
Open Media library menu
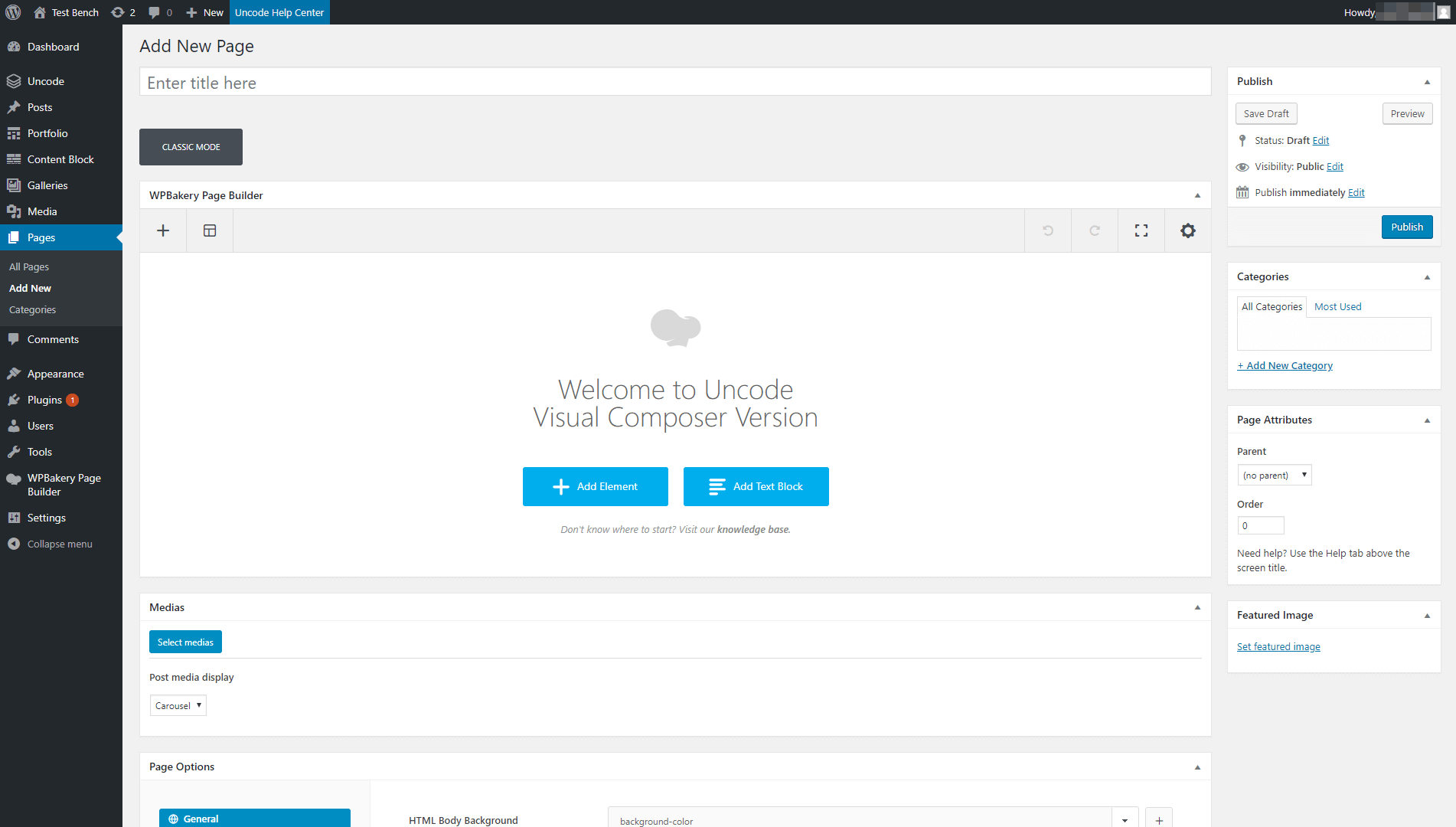pos(61,211)
